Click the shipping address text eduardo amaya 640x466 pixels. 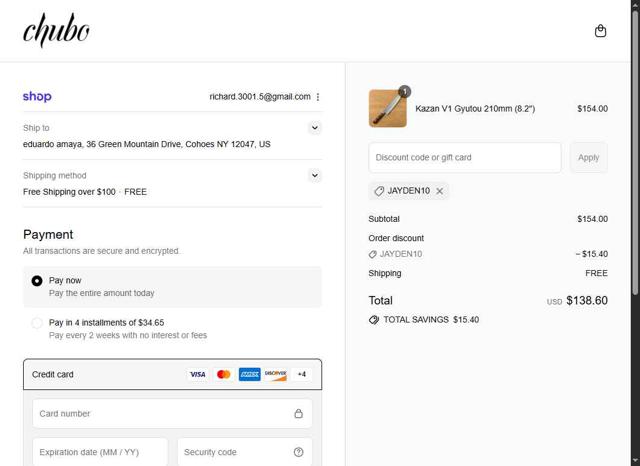[x=147, y=144]
